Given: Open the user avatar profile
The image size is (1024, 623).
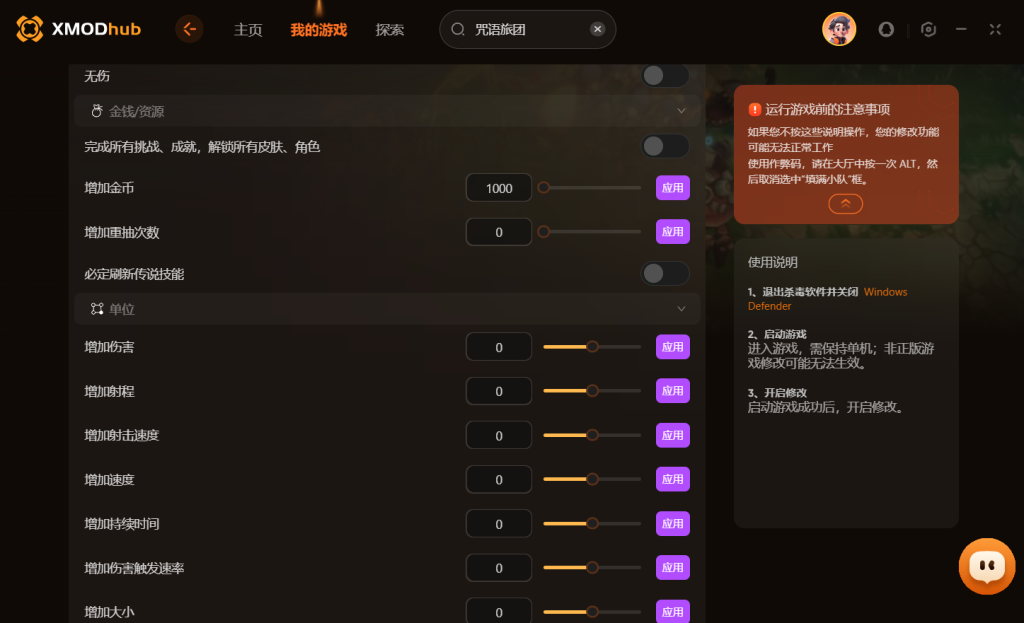Looking at the screenshot, I should tap(839, 29).
